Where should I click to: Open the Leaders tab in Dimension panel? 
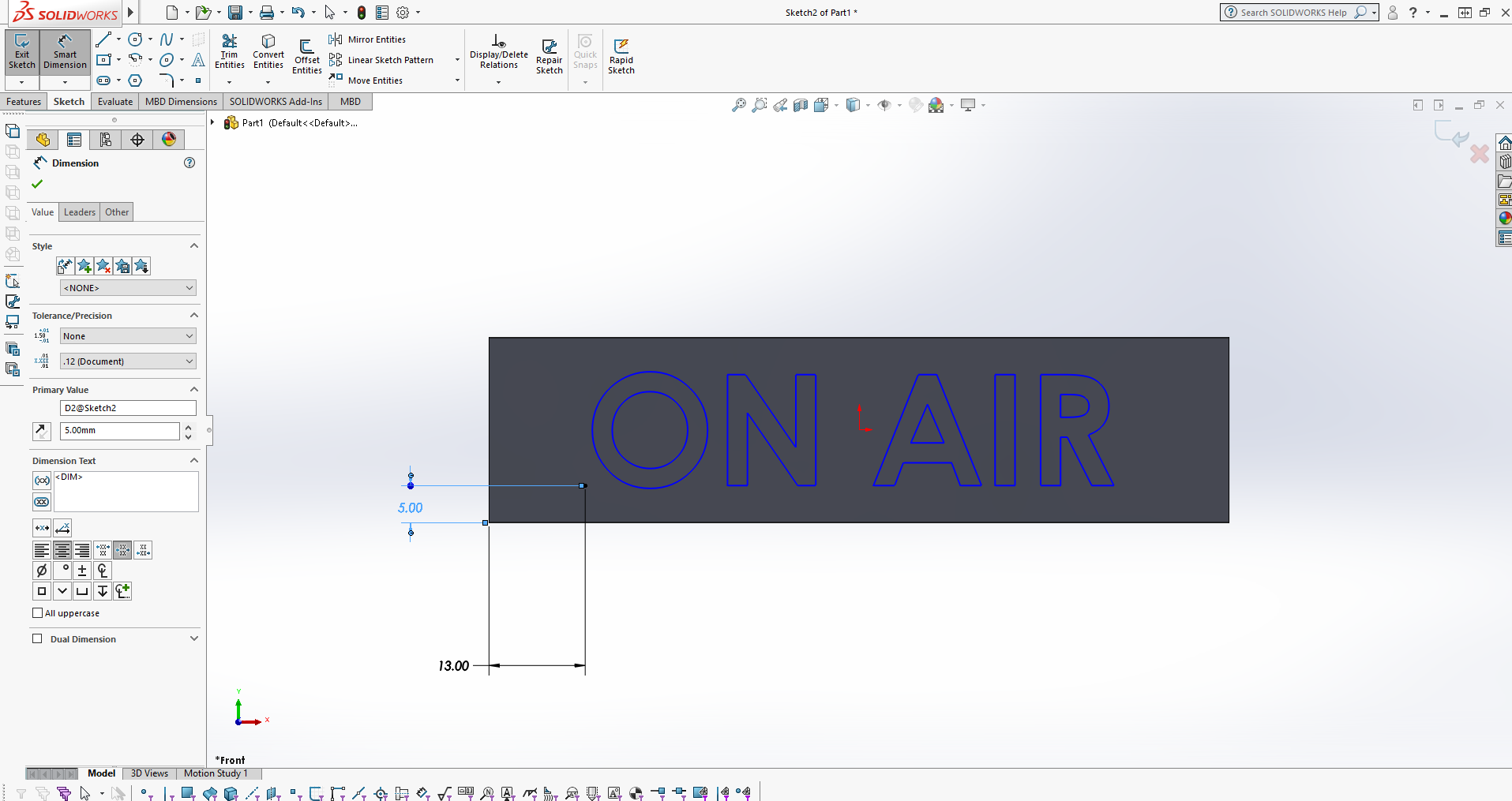[79, 211]
